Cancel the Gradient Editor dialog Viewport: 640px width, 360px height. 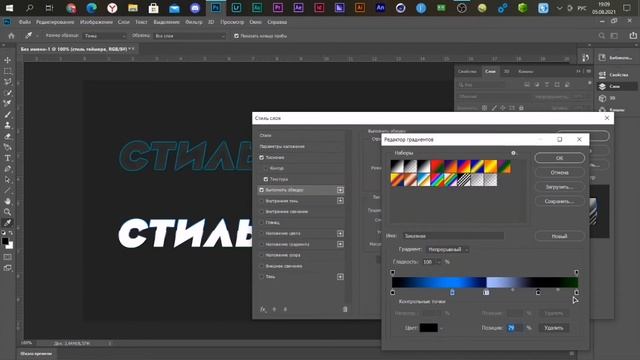[x=559, y=173]
